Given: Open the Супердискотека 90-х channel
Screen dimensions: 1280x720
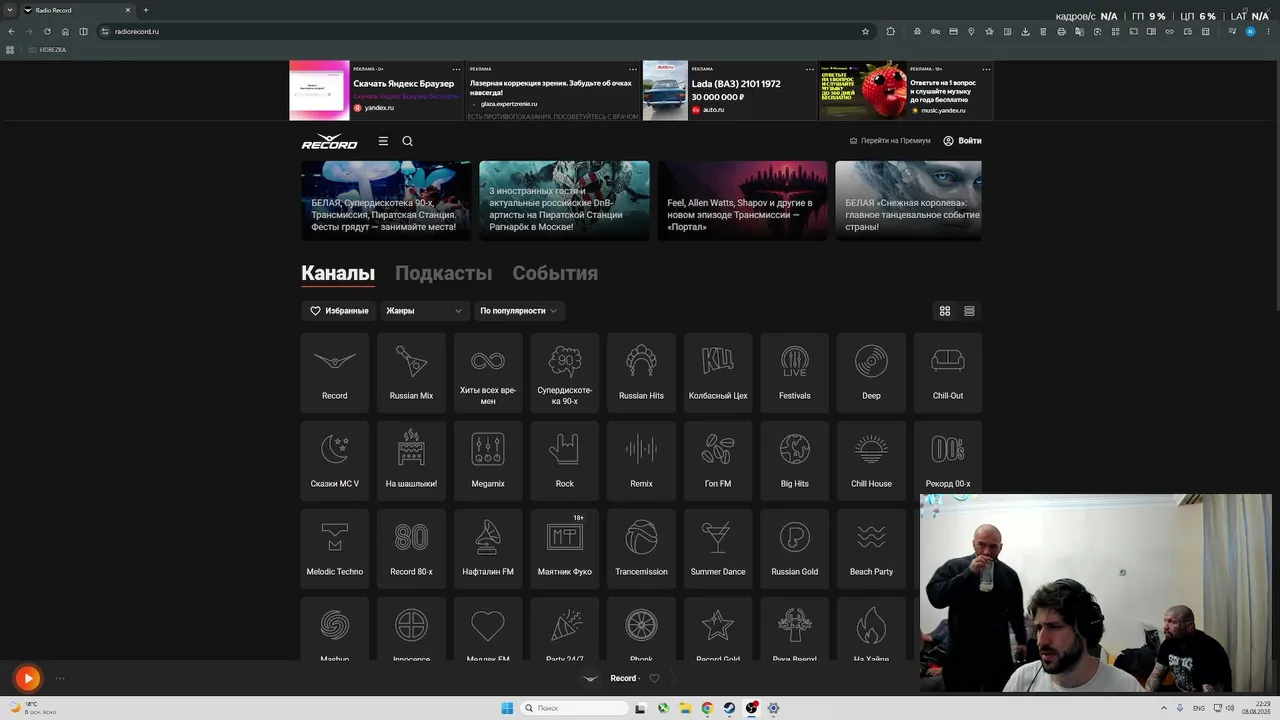Looking at the screenshot, I should 565,373.
